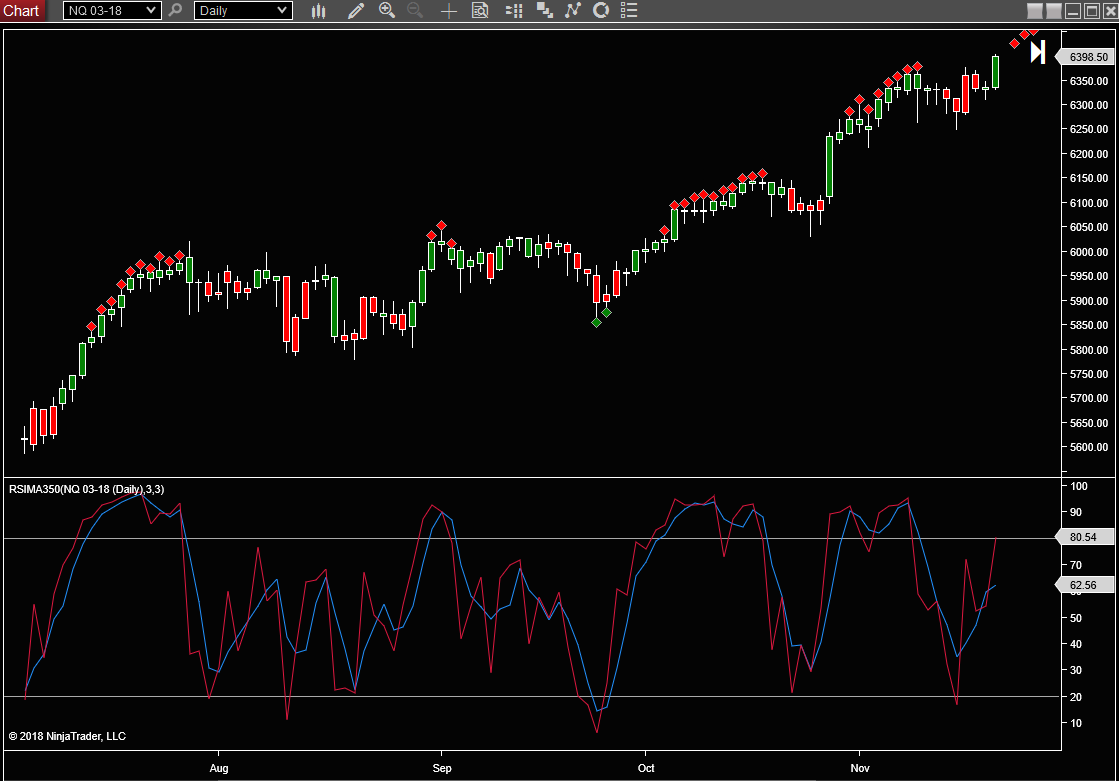Enable the crosshair cursor
The image size is (1119, 781).
tap(448, 11)
